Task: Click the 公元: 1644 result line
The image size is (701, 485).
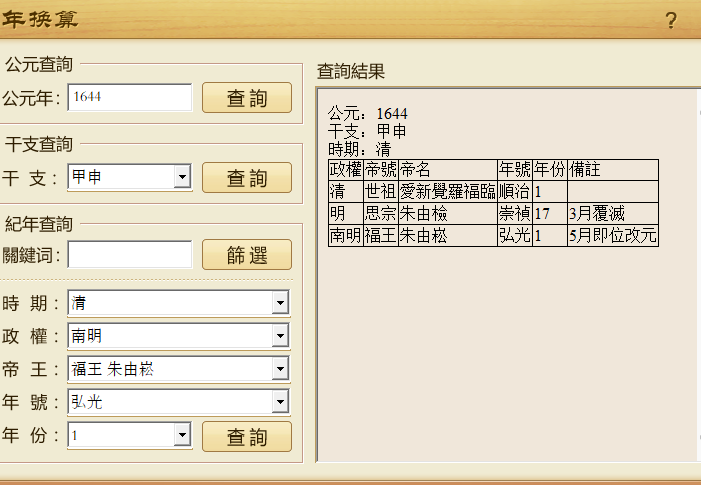Action: [367, 114]
